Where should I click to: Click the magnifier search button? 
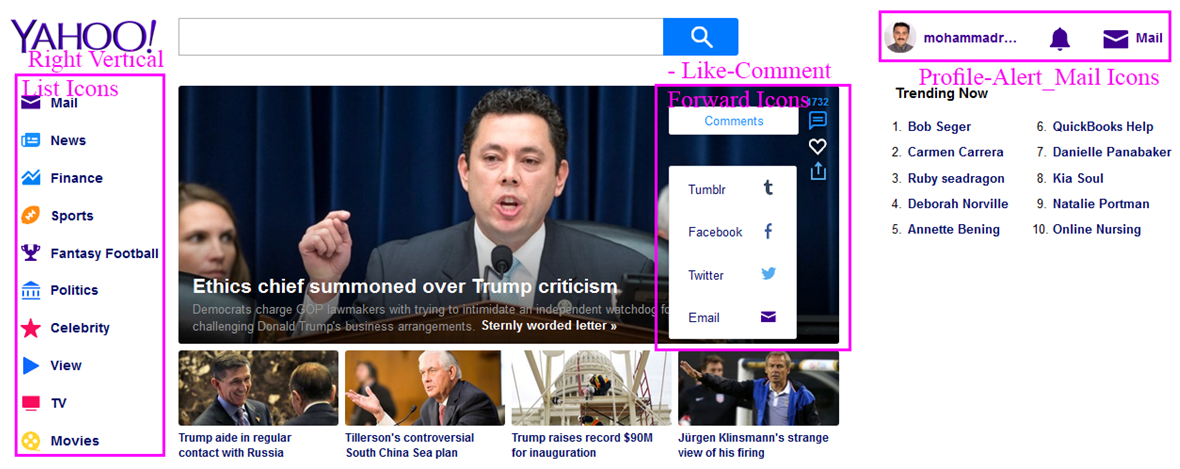(x=700, y=37)
